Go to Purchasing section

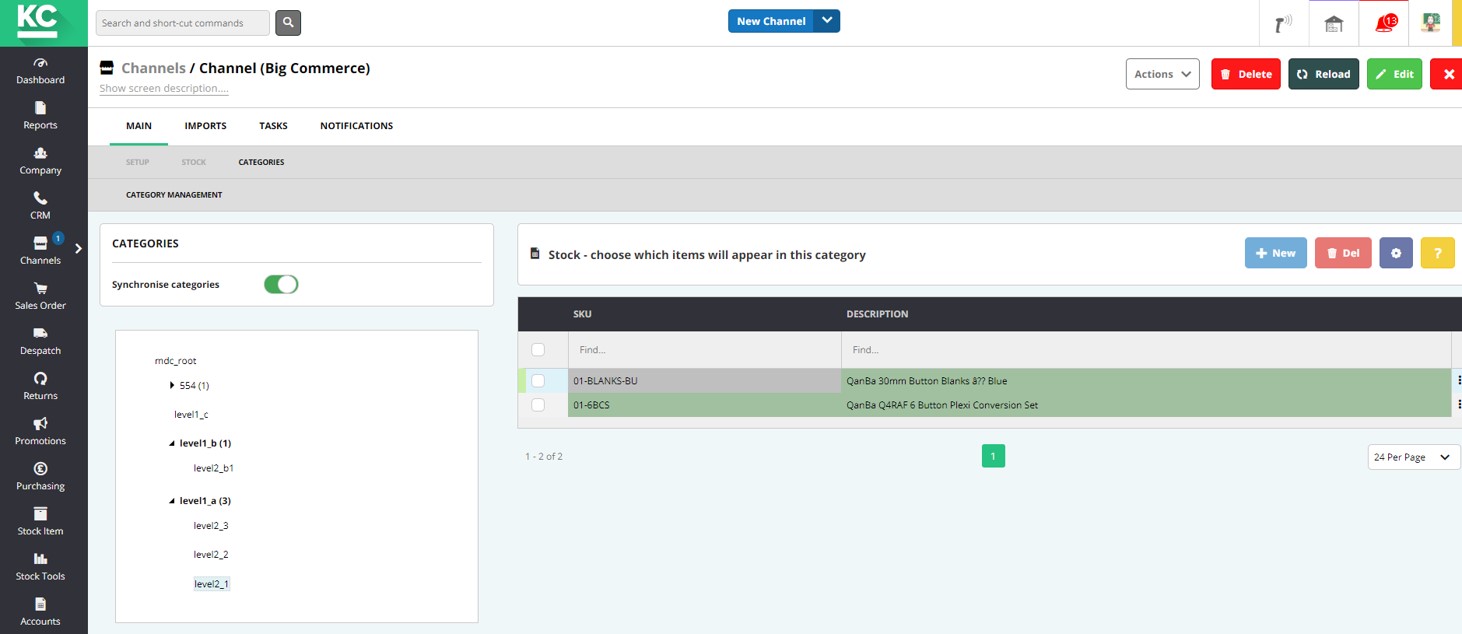pos(40,476)
